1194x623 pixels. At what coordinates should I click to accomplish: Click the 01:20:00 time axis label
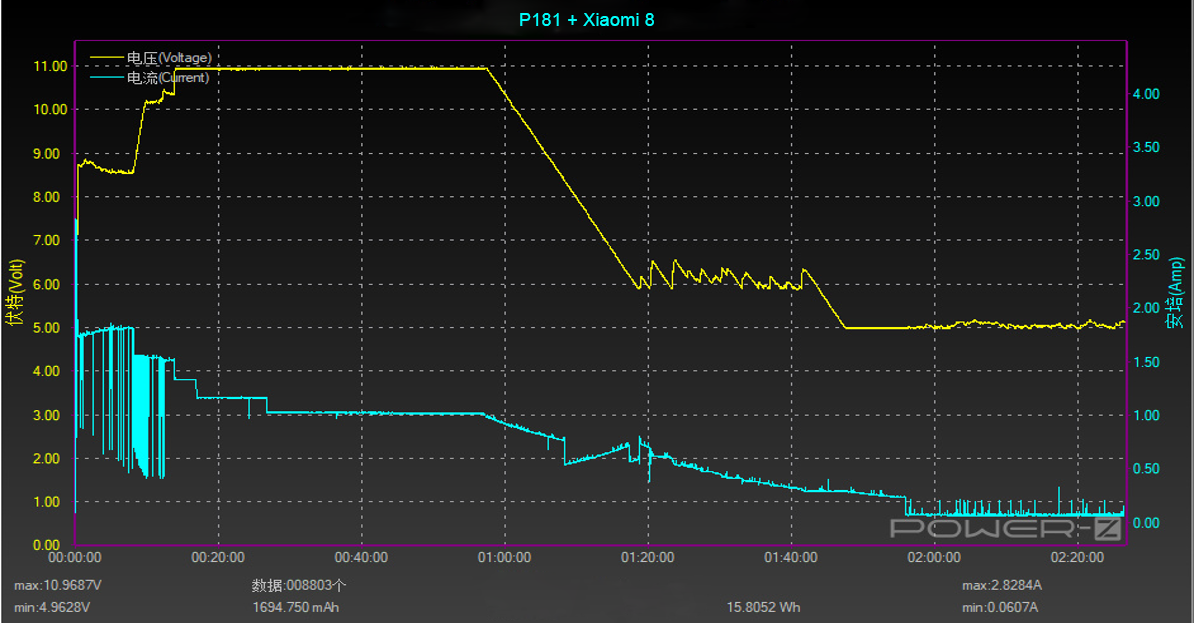point(647,558)
